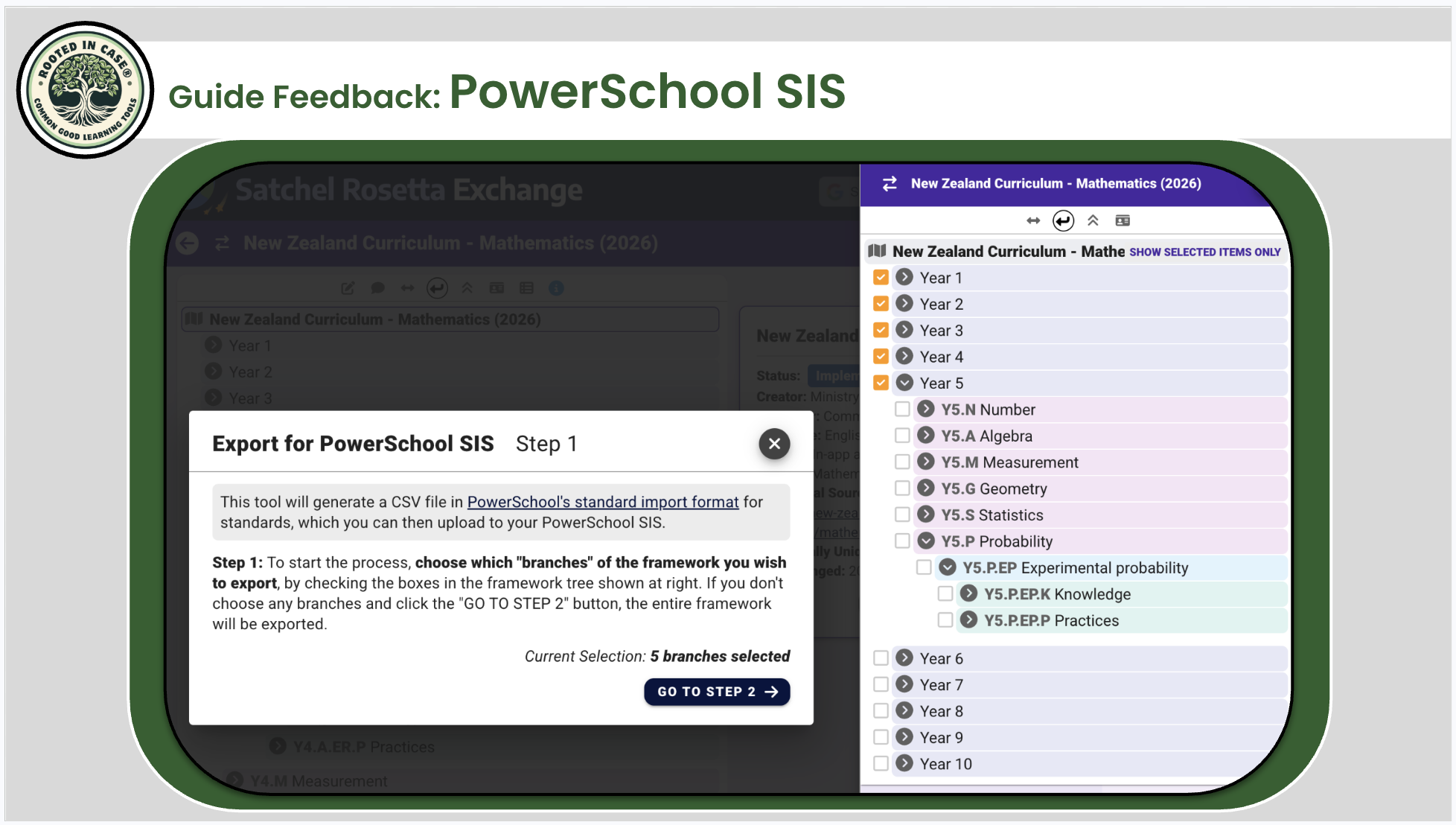The height and width of the screenshot is (825, 1456).
Task: Expand the Y5.N Number branch
Action: click(926, 409)
